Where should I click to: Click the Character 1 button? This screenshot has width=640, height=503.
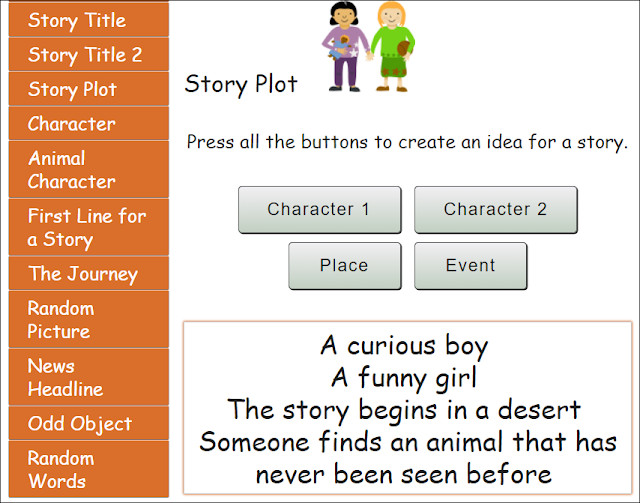(320, 210)
